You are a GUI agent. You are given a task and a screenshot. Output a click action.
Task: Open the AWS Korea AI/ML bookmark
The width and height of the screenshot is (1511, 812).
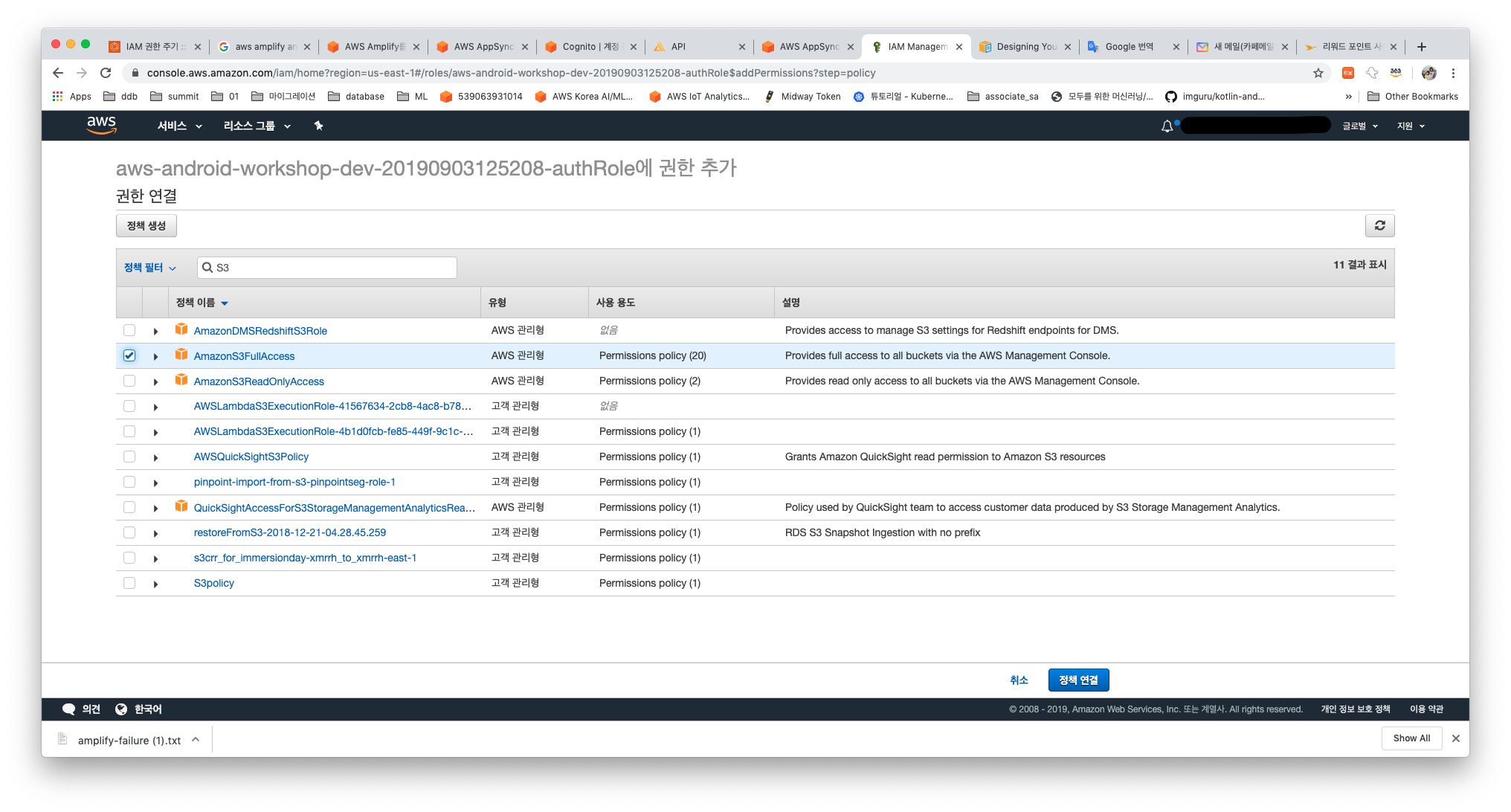584,96
